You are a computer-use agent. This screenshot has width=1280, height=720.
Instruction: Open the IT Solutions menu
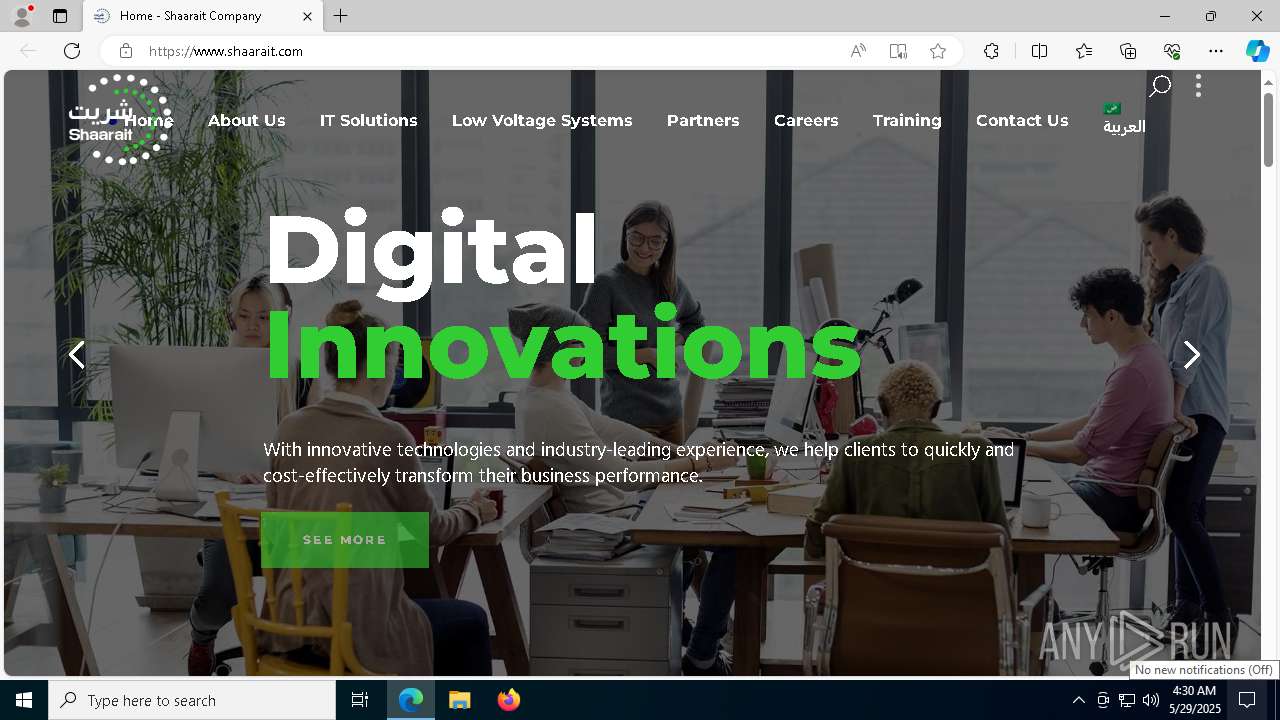368,120
